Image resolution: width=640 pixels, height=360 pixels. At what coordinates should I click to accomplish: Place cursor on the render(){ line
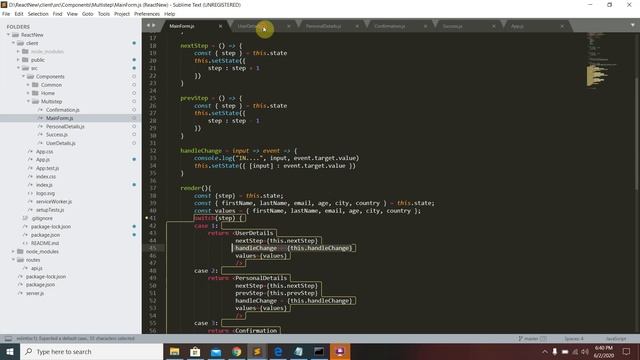(196, 188)
